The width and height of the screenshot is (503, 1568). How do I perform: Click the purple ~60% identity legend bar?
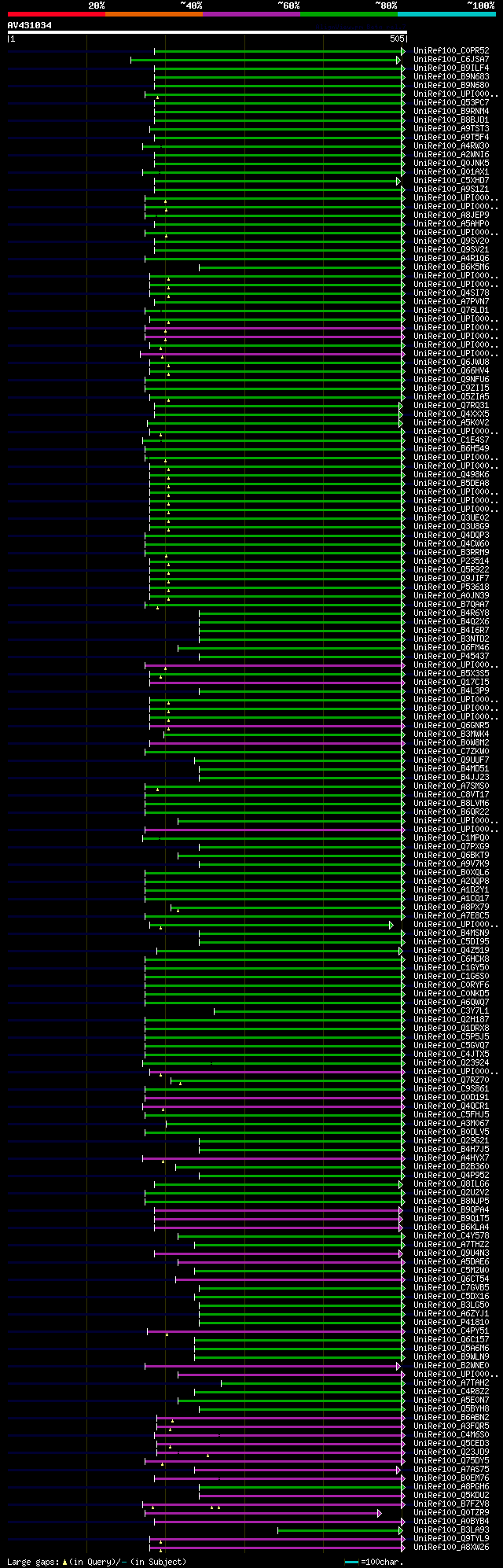click(x=251, y=14)
